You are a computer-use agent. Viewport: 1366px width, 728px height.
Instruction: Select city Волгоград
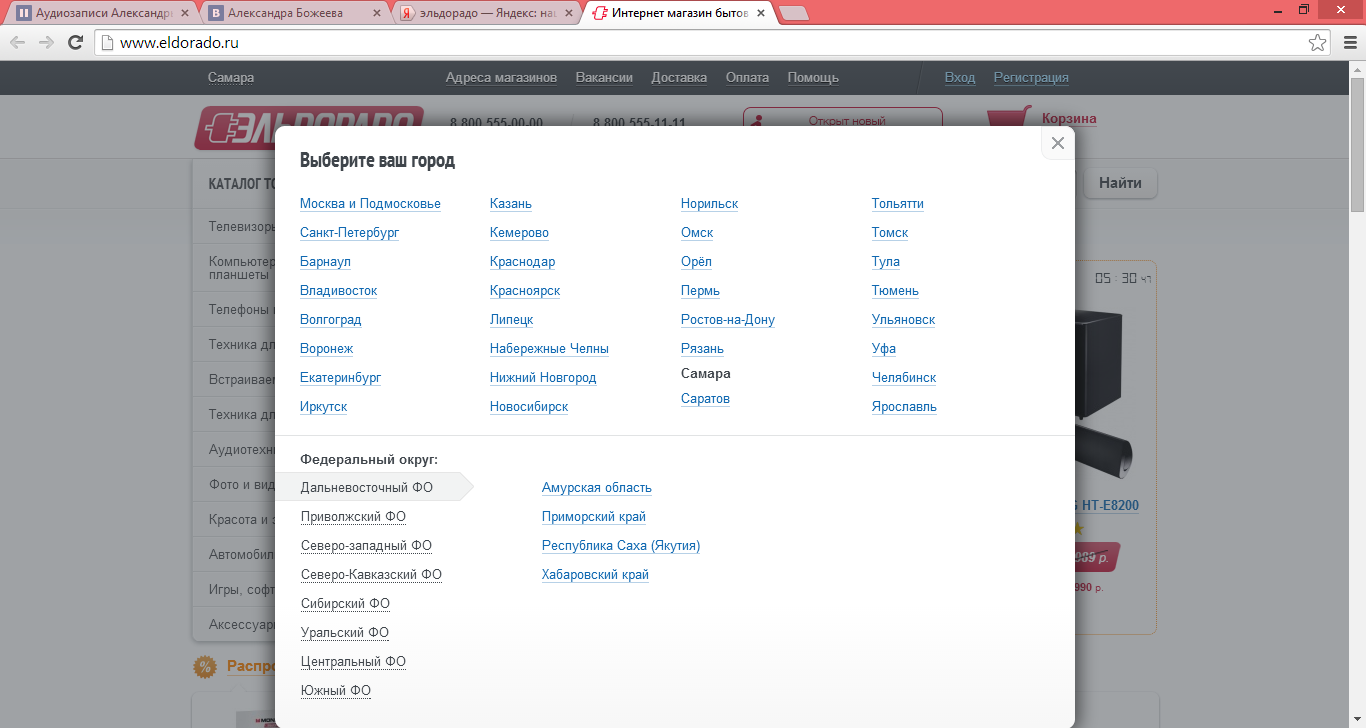click(x=330, y=320)
